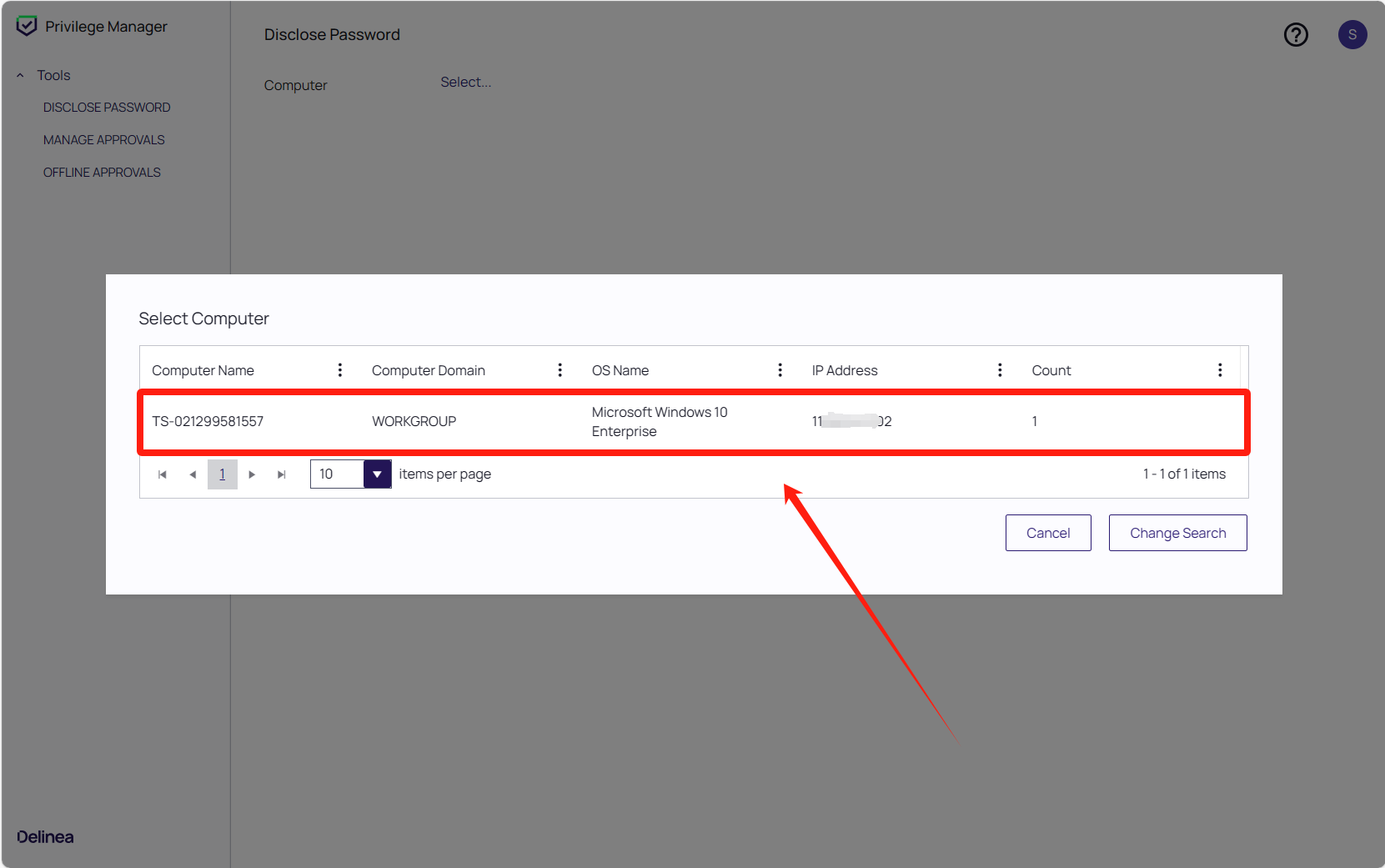Go to the first page of results

pos(163,474)
